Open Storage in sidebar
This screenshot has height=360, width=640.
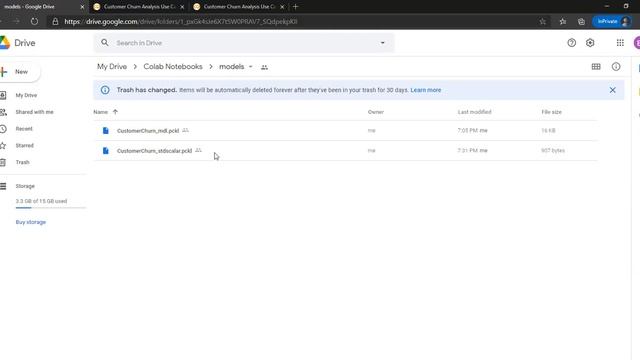[25, 186]
